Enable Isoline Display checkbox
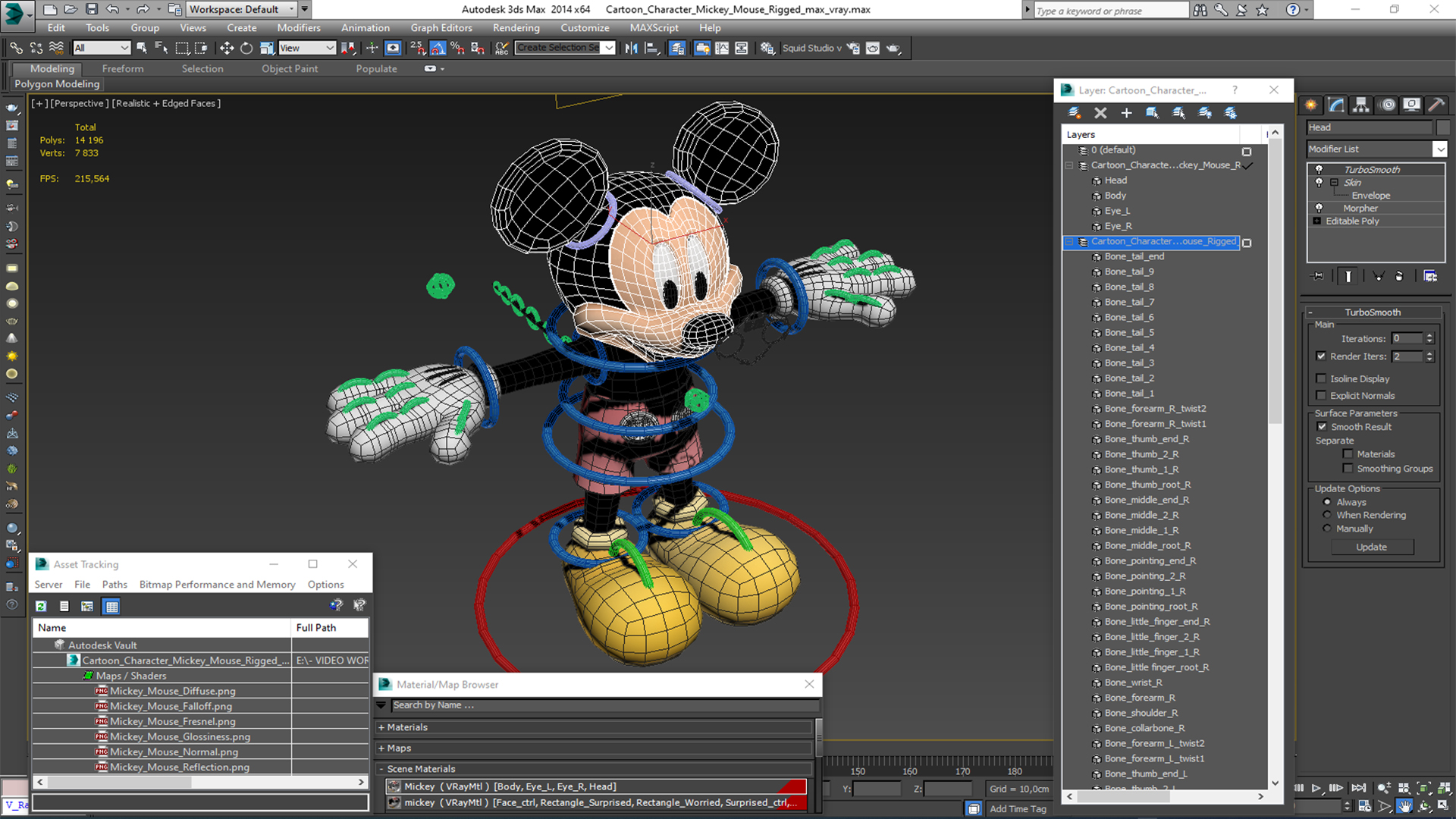1456x819 pixels. click(x=1321, y=378)
